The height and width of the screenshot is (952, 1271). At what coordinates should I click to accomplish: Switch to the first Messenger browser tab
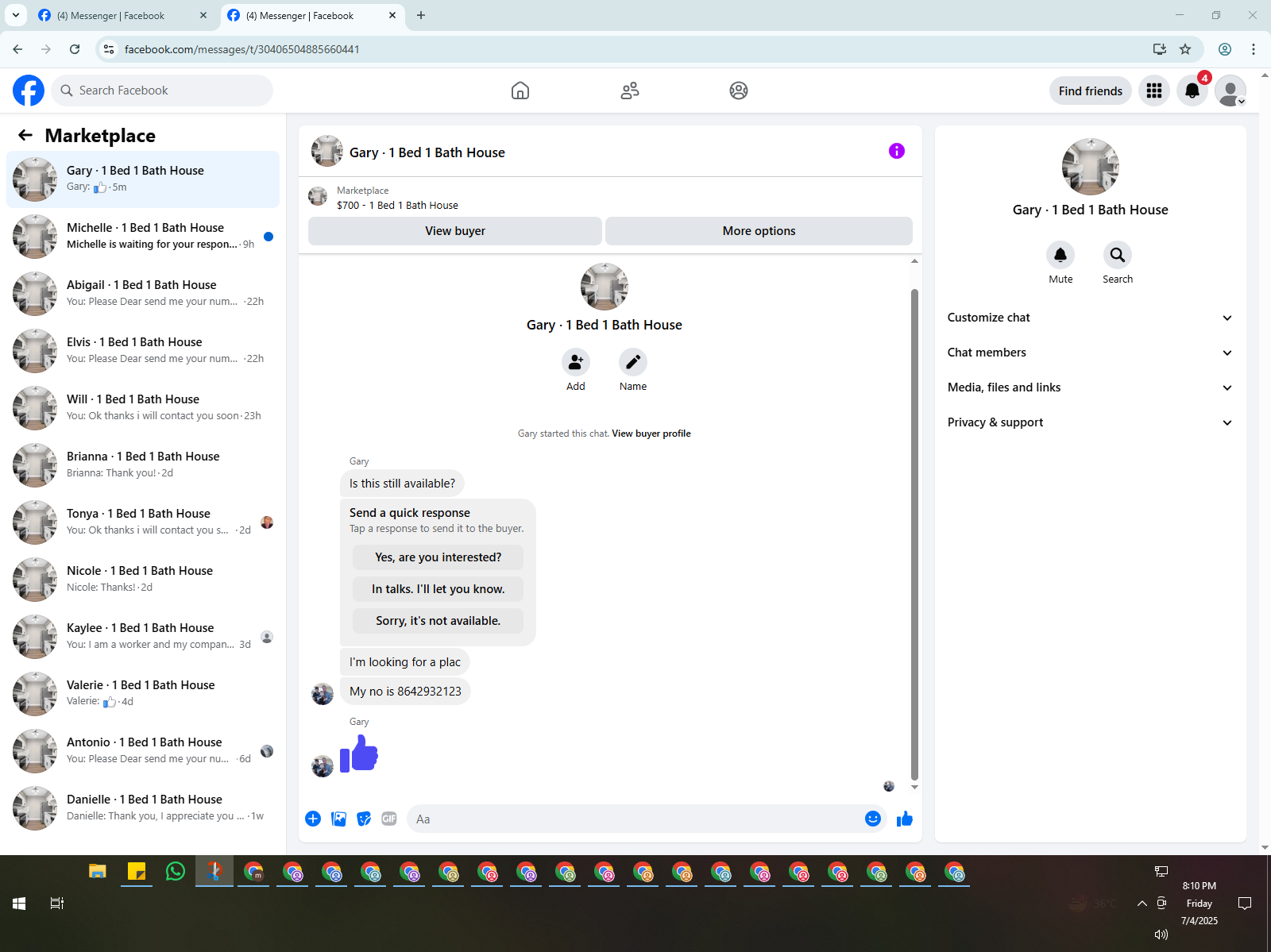pyautogui.click(x=122, y=15)
